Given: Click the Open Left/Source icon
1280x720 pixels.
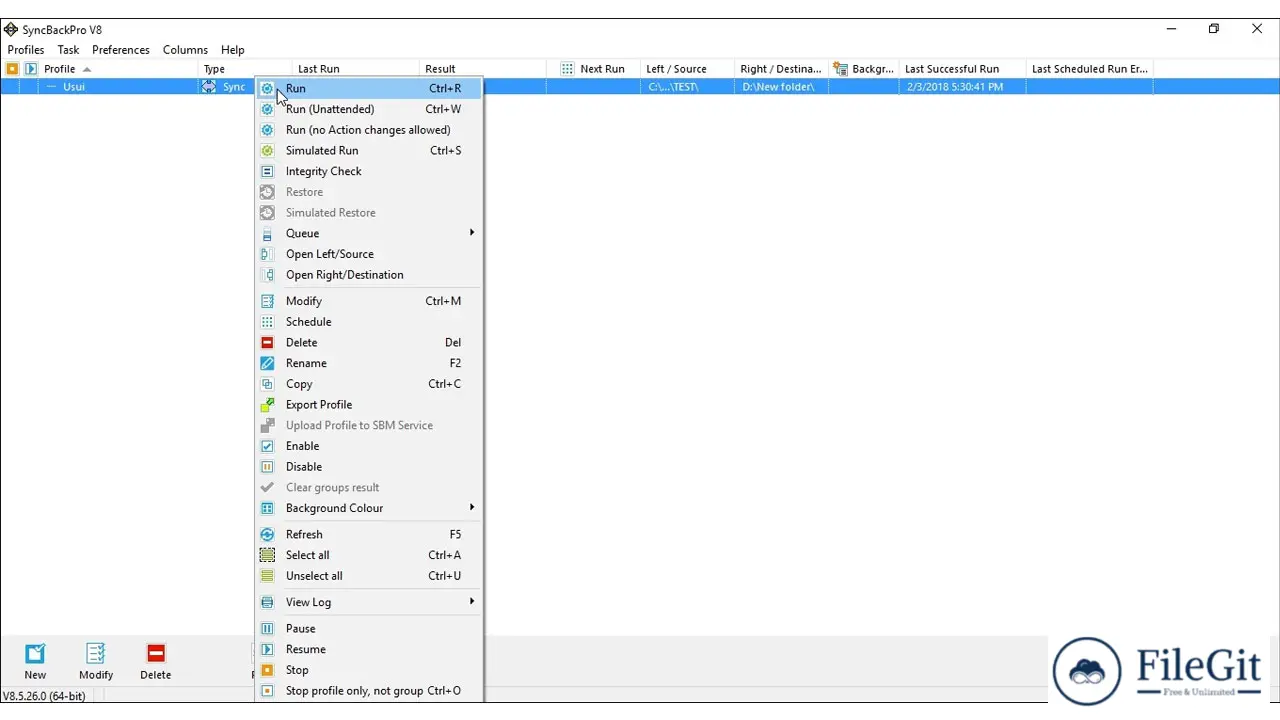Looking at the screenshot, I should [267, 254].
